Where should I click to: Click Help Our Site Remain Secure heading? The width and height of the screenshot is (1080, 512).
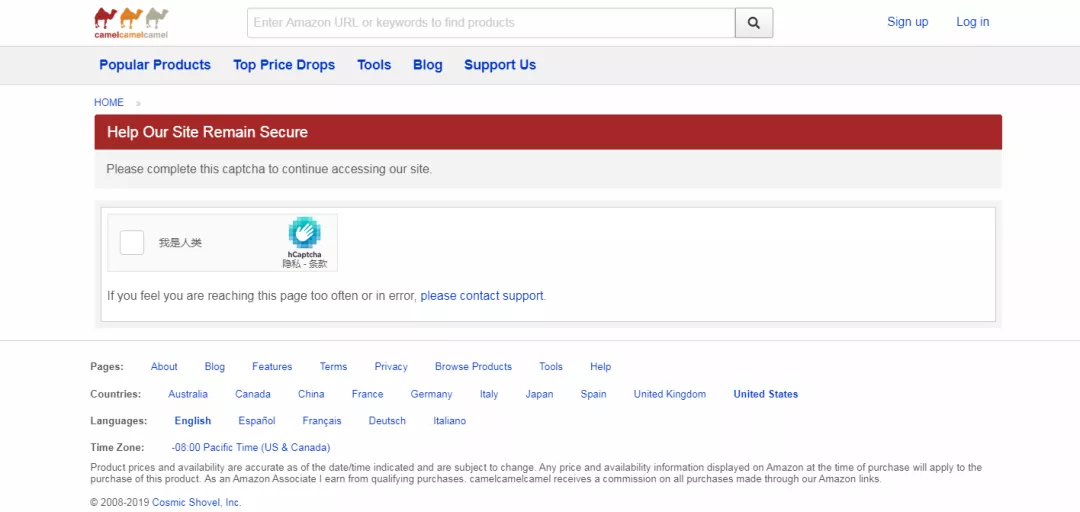click(x=207, y=132)
